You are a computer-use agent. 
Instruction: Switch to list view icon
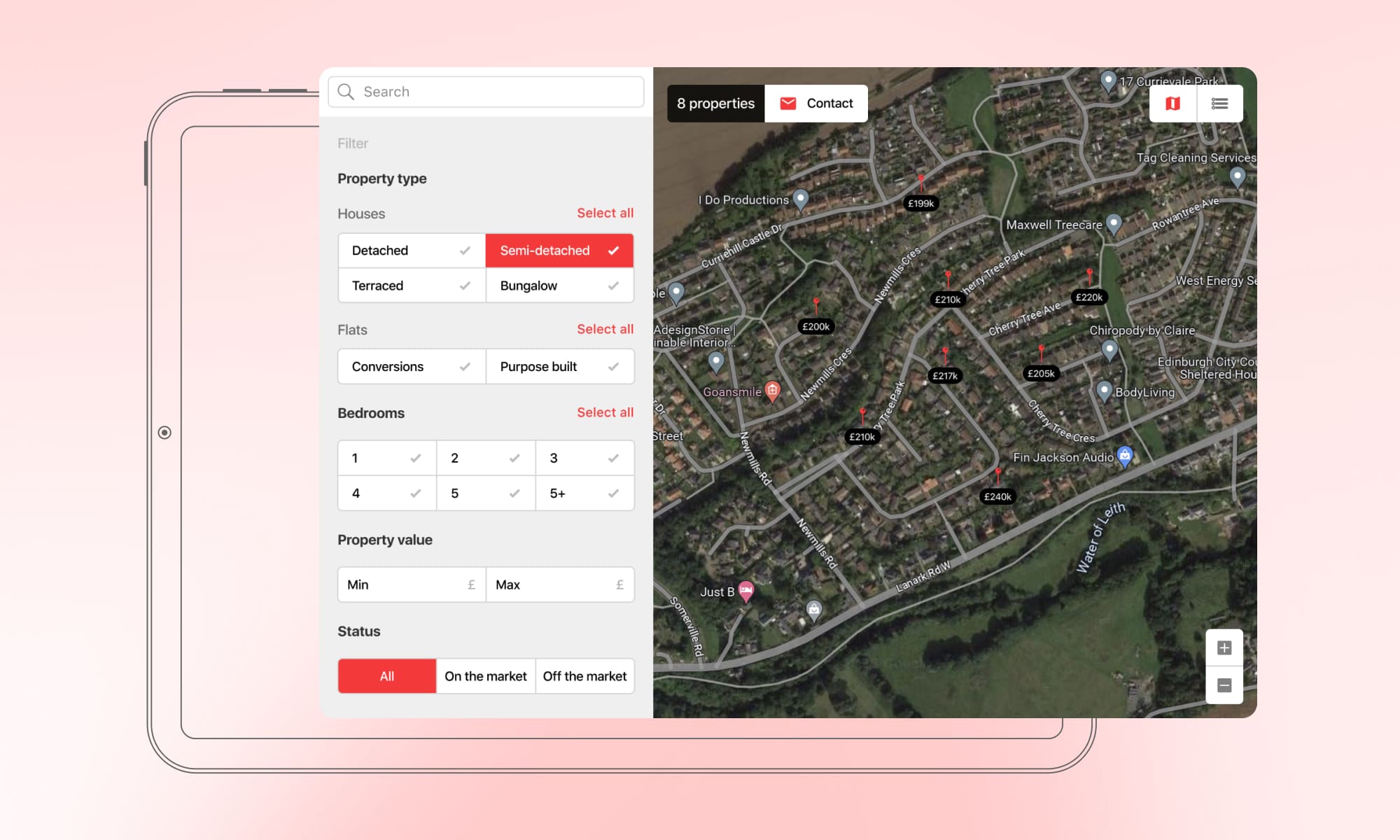coord(1219,104)
